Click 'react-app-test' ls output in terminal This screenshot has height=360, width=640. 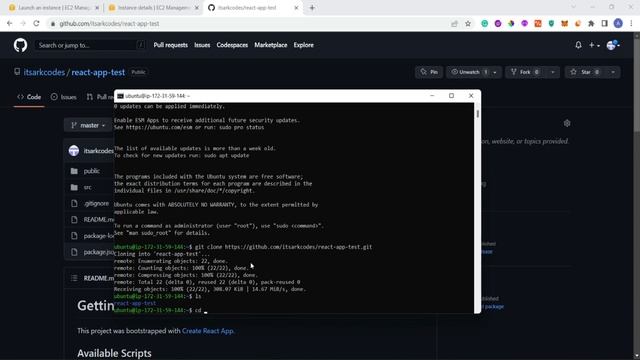135,303
